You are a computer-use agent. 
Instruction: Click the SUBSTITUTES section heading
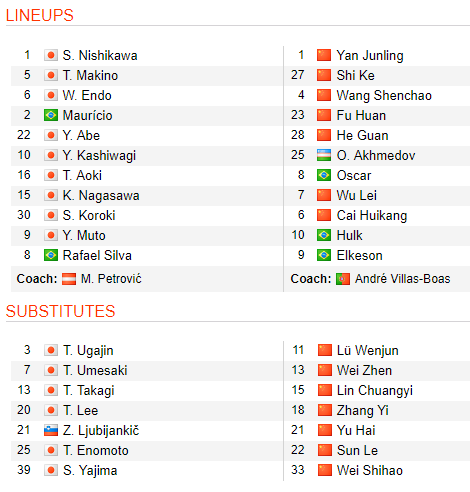(x=60, y=311)
